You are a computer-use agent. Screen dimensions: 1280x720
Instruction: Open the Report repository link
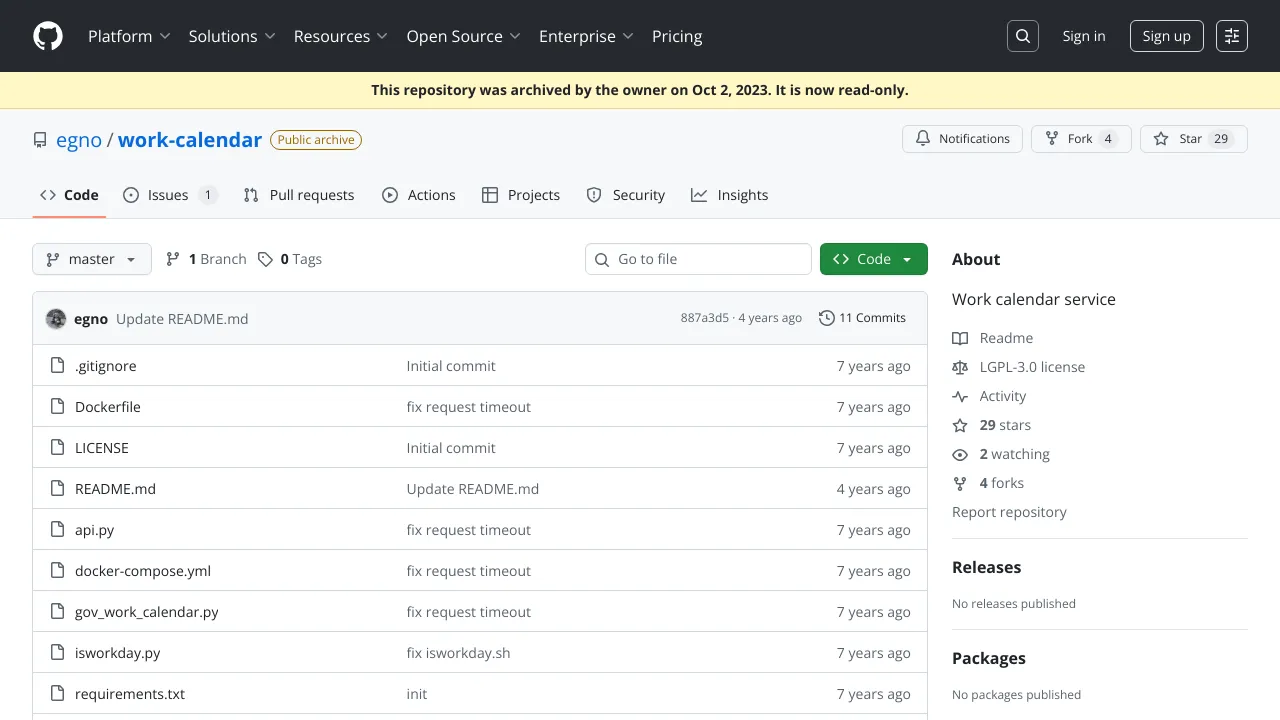(1009, 512)
